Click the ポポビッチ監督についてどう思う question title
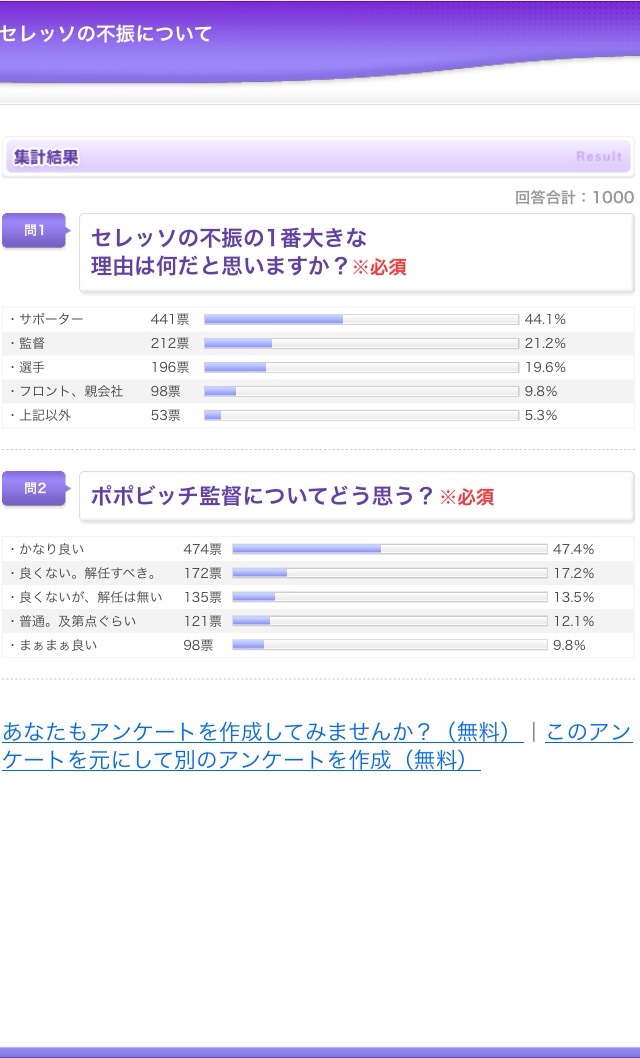 tap(262, 496)
